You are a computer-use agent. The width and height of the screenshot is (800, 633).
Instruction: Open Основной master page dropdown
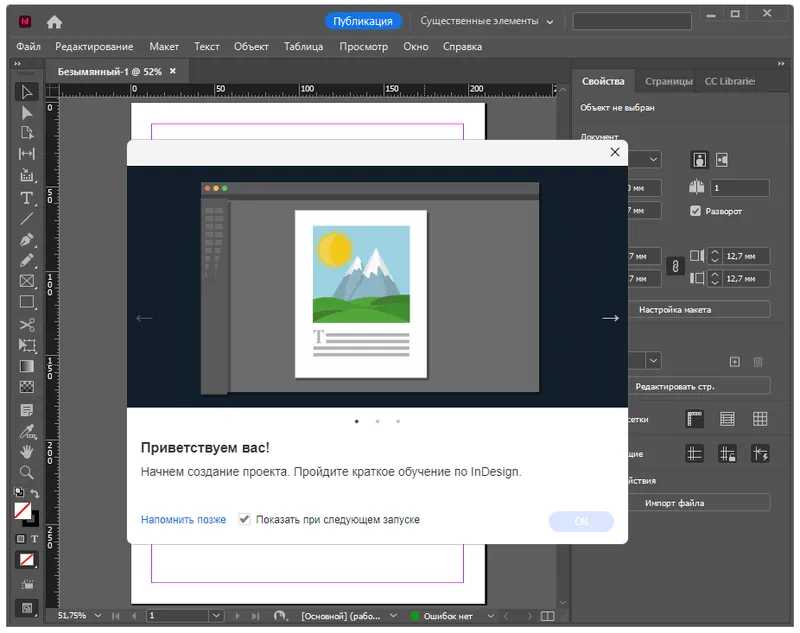[x=393, y=616]
